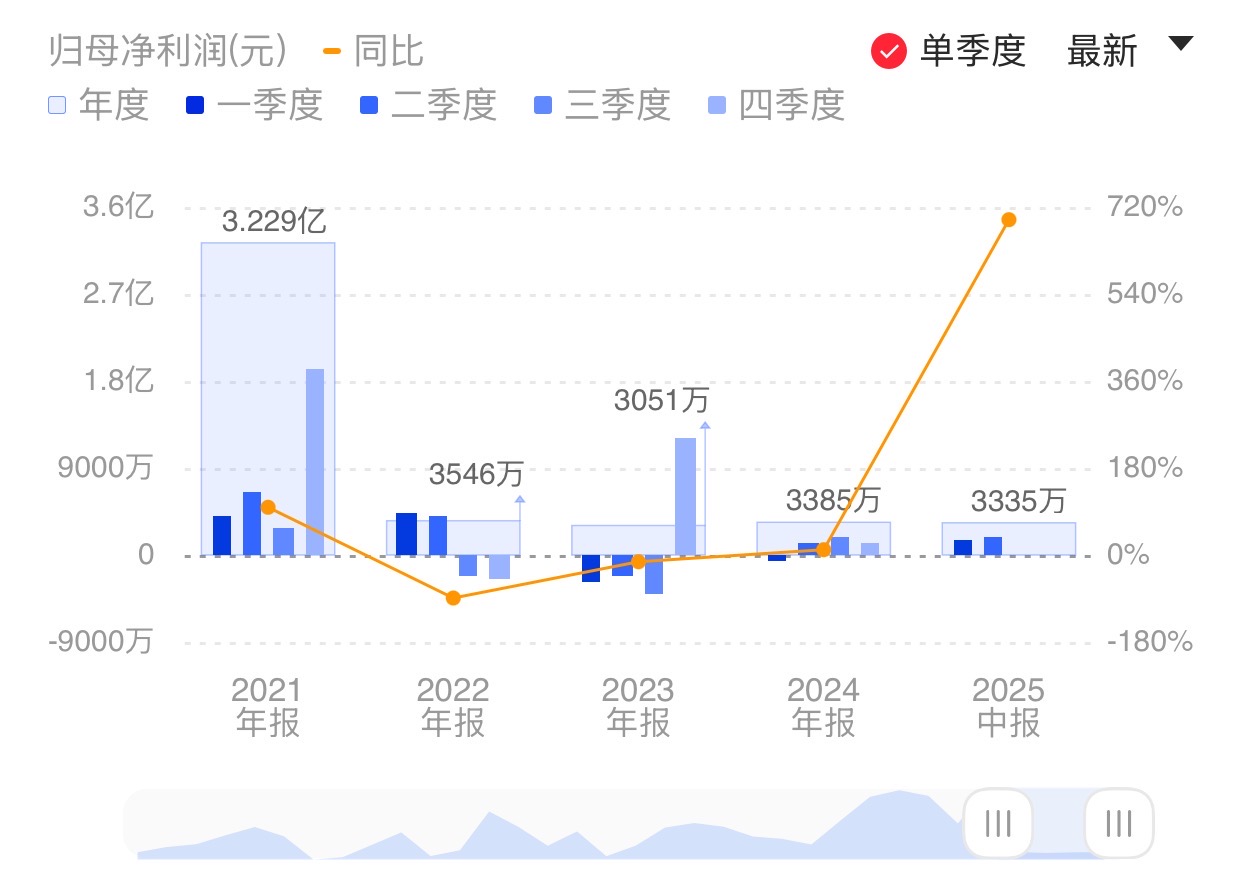This screenshot has height=883, width=1242.
Task: Toggle the 单季度 red checkbox
Action: tap(888, 51)
